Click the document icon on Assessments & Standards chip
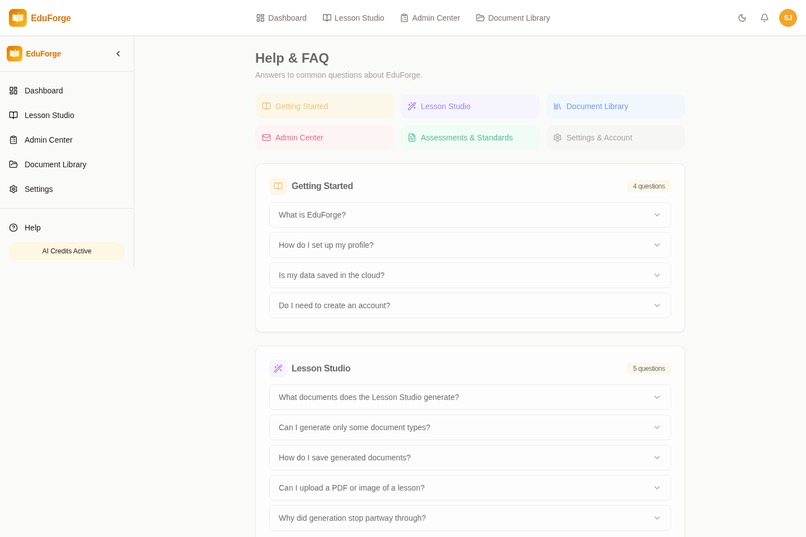Image resolution: width=806 pixels, height=537 pixels. (412, 138)
